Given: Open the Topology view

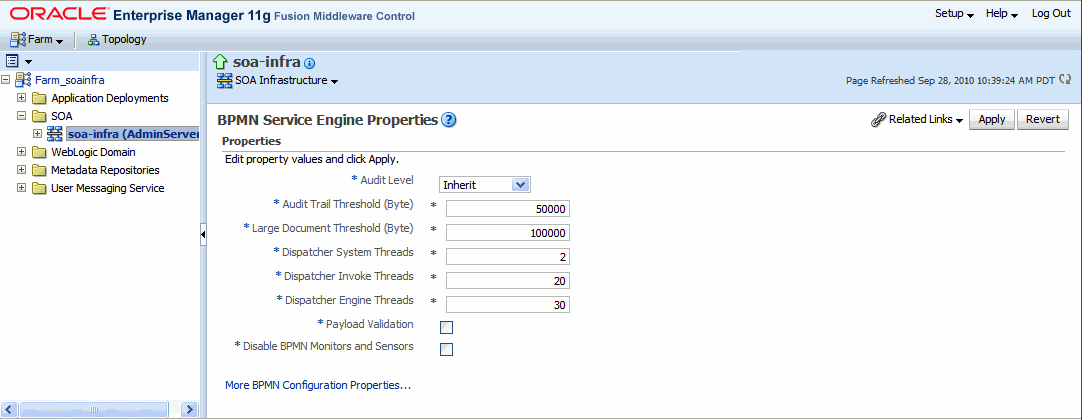Looking at the screenshot, I should [117, 39].
